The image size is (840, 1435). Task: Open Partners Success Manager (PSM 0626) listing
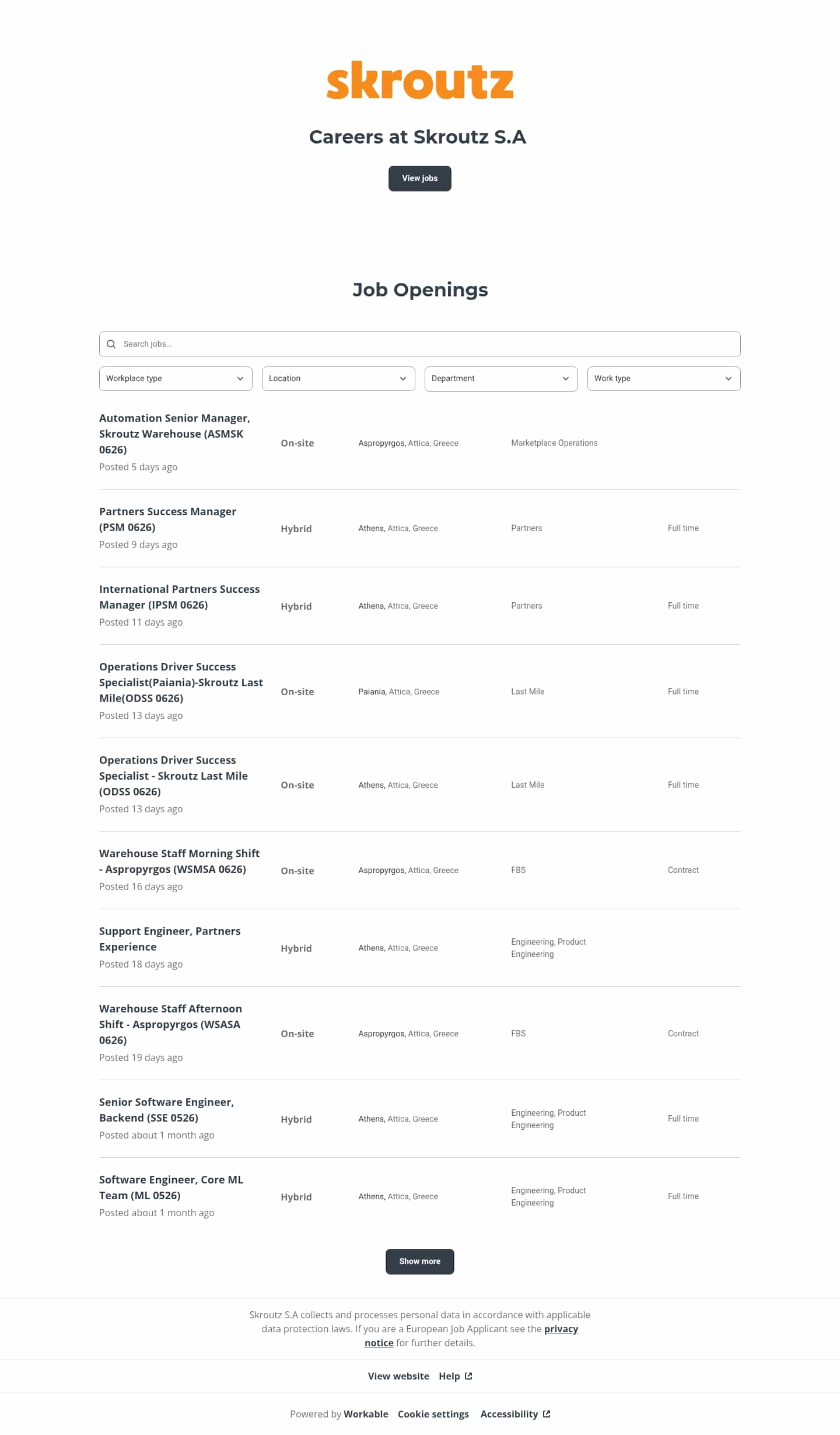pyautogui.click(x=167, y=519)
